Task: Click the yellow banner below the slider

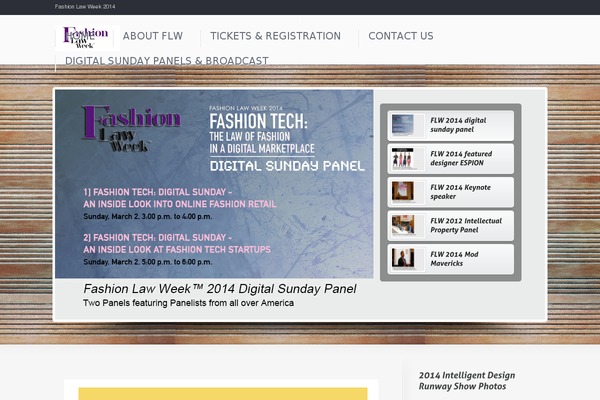Action: [223, 394]
